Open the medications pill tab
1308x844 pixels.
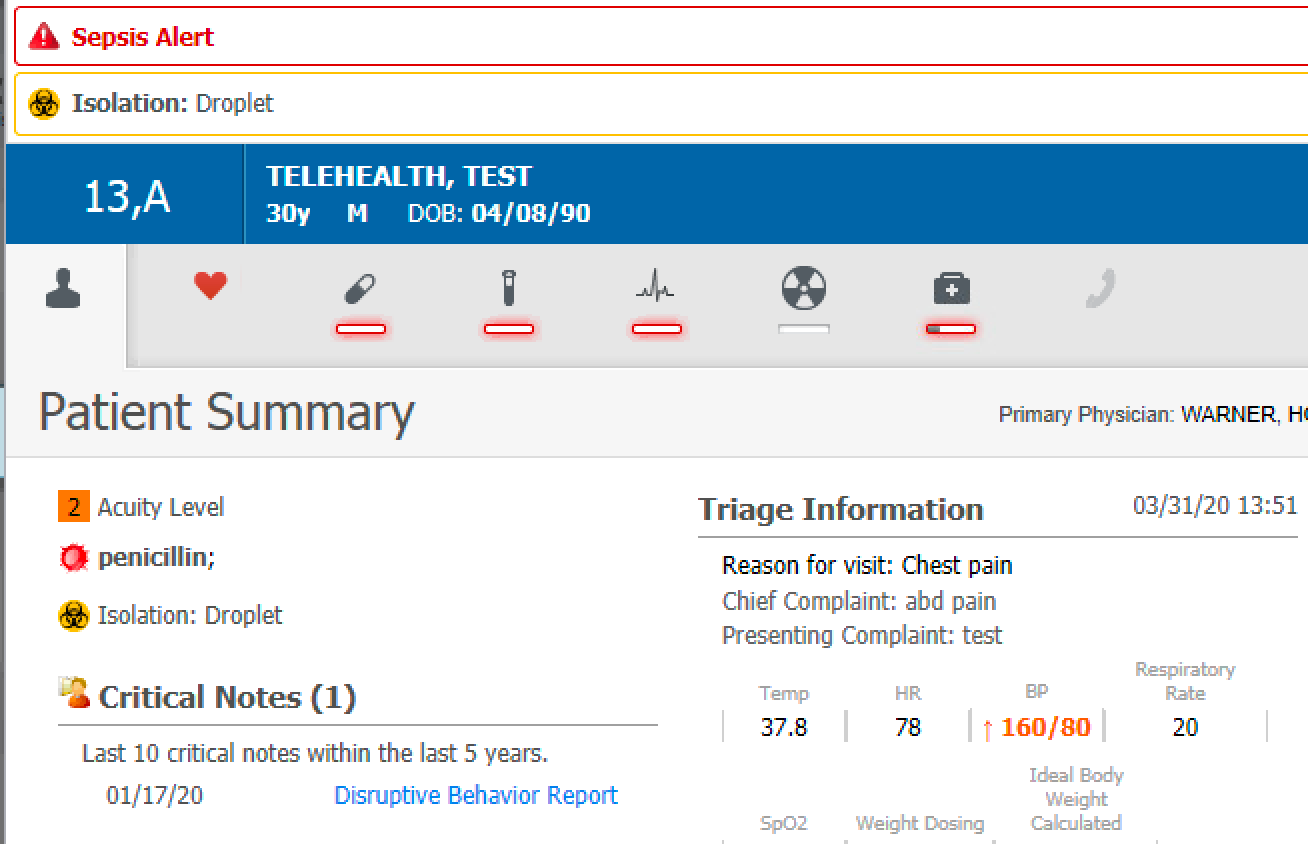coord(360,290)
